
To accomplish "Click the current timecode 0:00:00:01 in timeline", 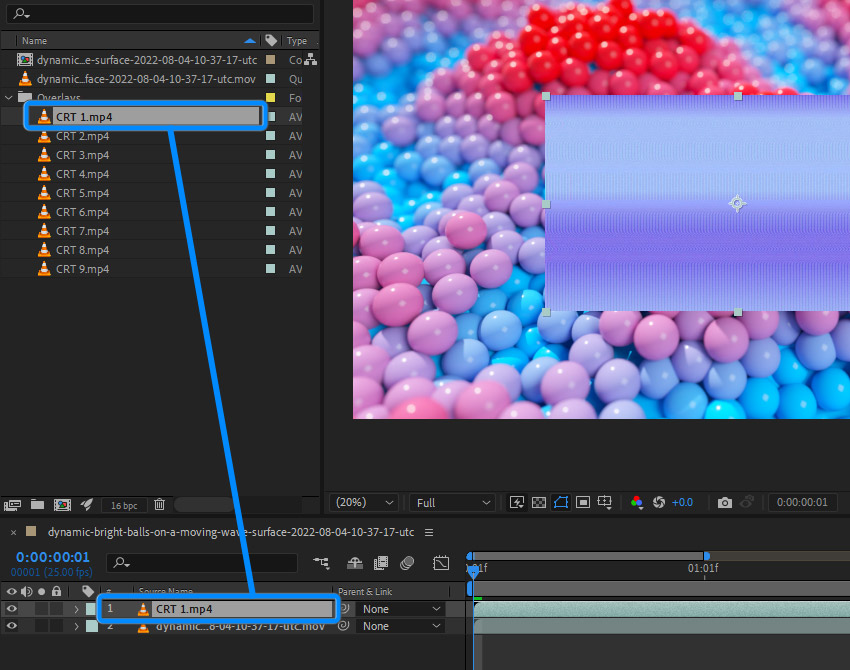I will tap(53, 557).
